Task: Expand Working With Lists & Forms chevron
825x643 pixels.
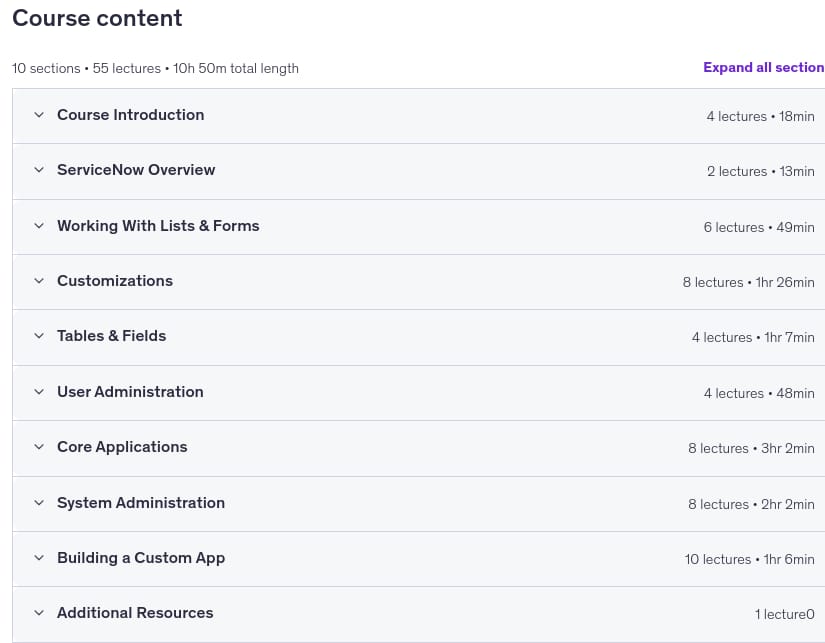Action: click(39, 226)
